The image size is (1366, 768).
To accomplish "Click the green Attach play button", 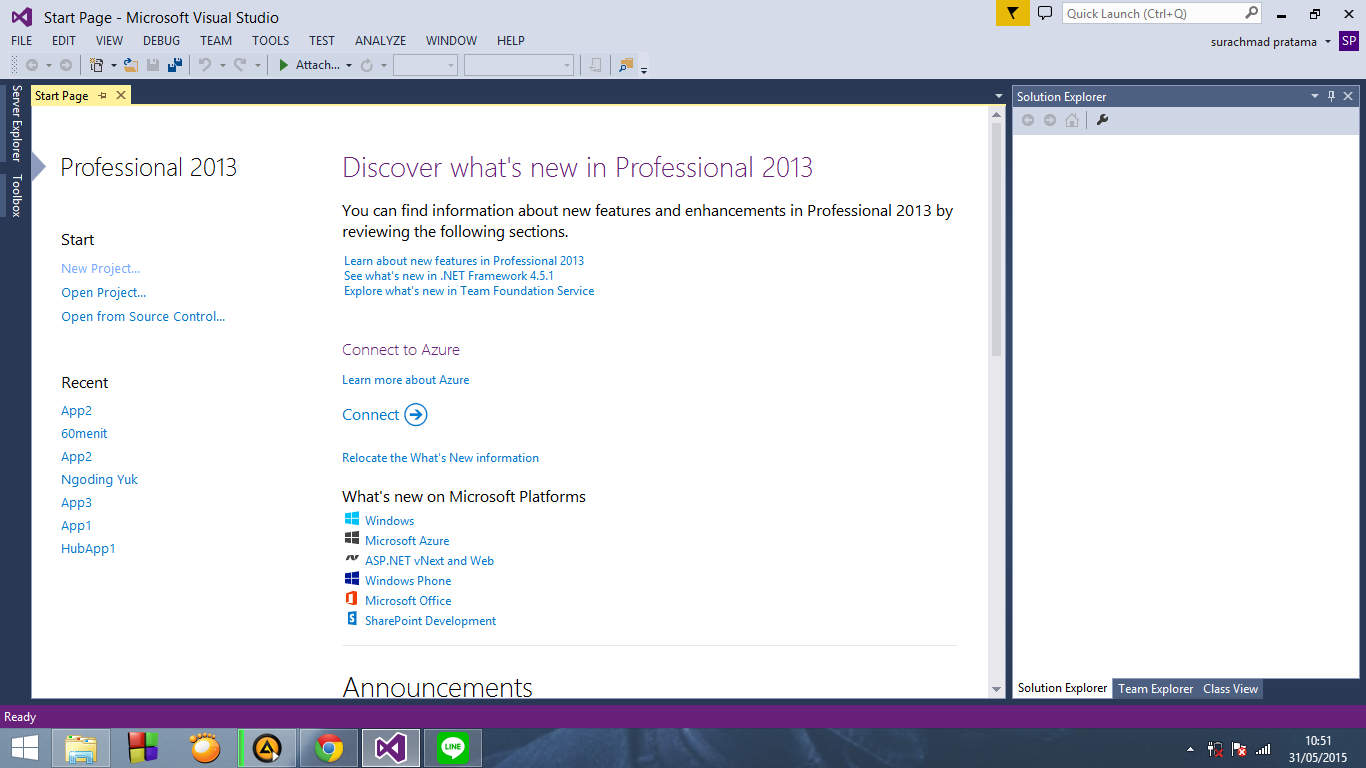I will point(284,65).
